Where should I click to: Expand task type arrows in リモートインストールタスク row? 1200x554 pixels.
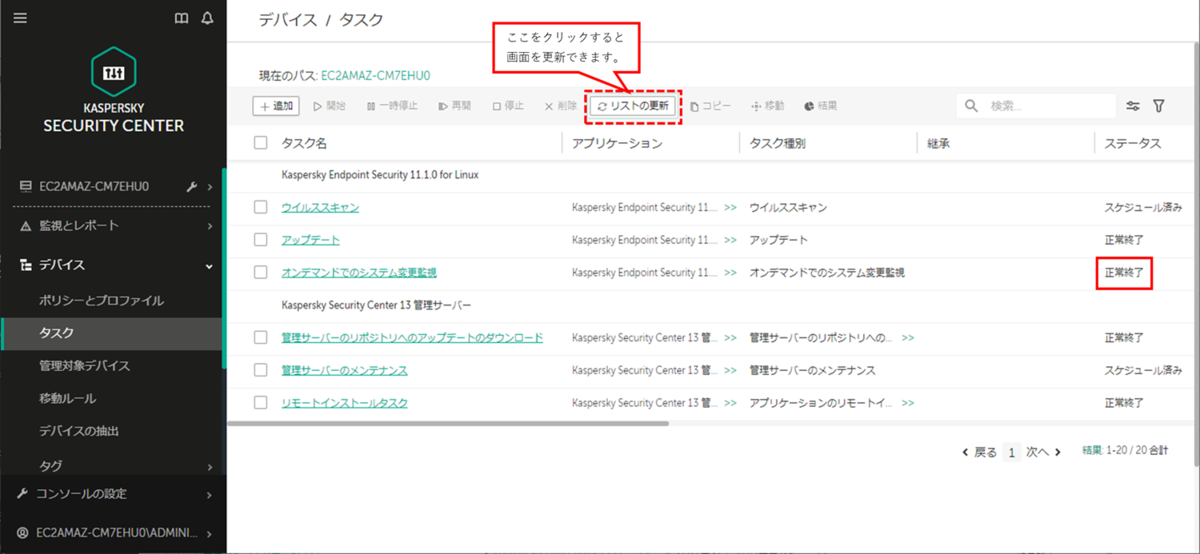[907, 402]
